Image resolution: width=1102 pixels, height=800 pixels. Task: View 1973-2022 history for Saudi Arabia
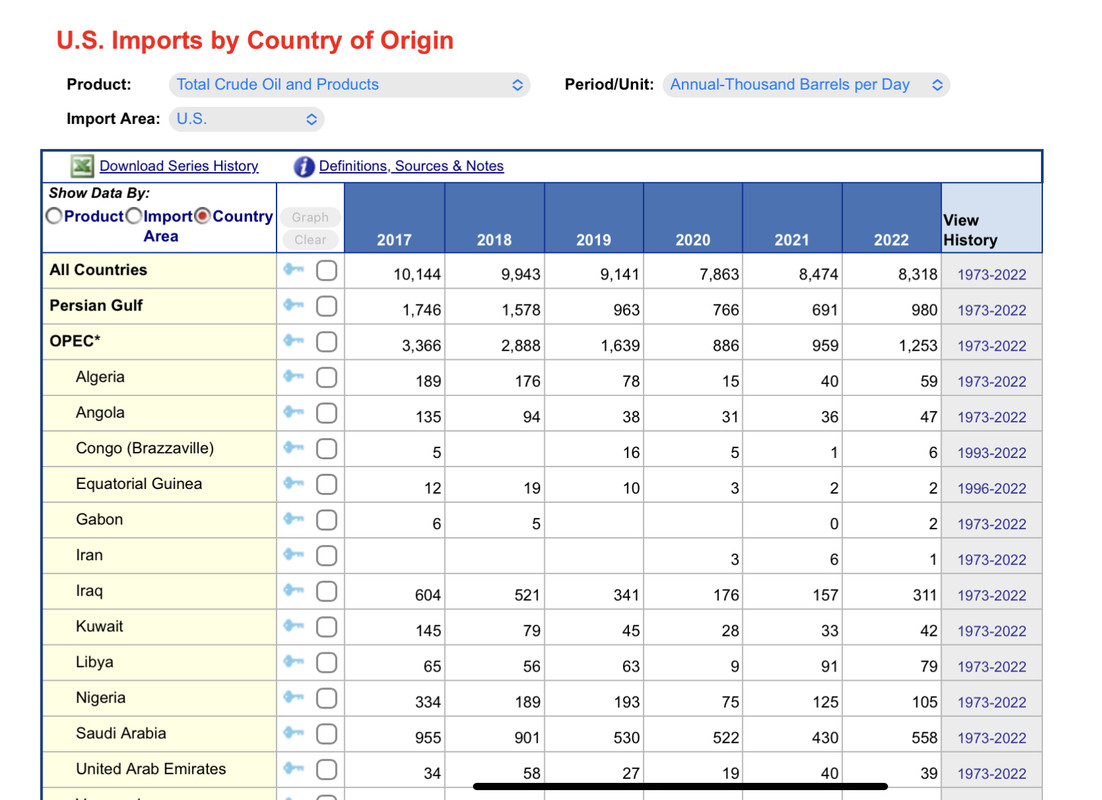point(992,738)
